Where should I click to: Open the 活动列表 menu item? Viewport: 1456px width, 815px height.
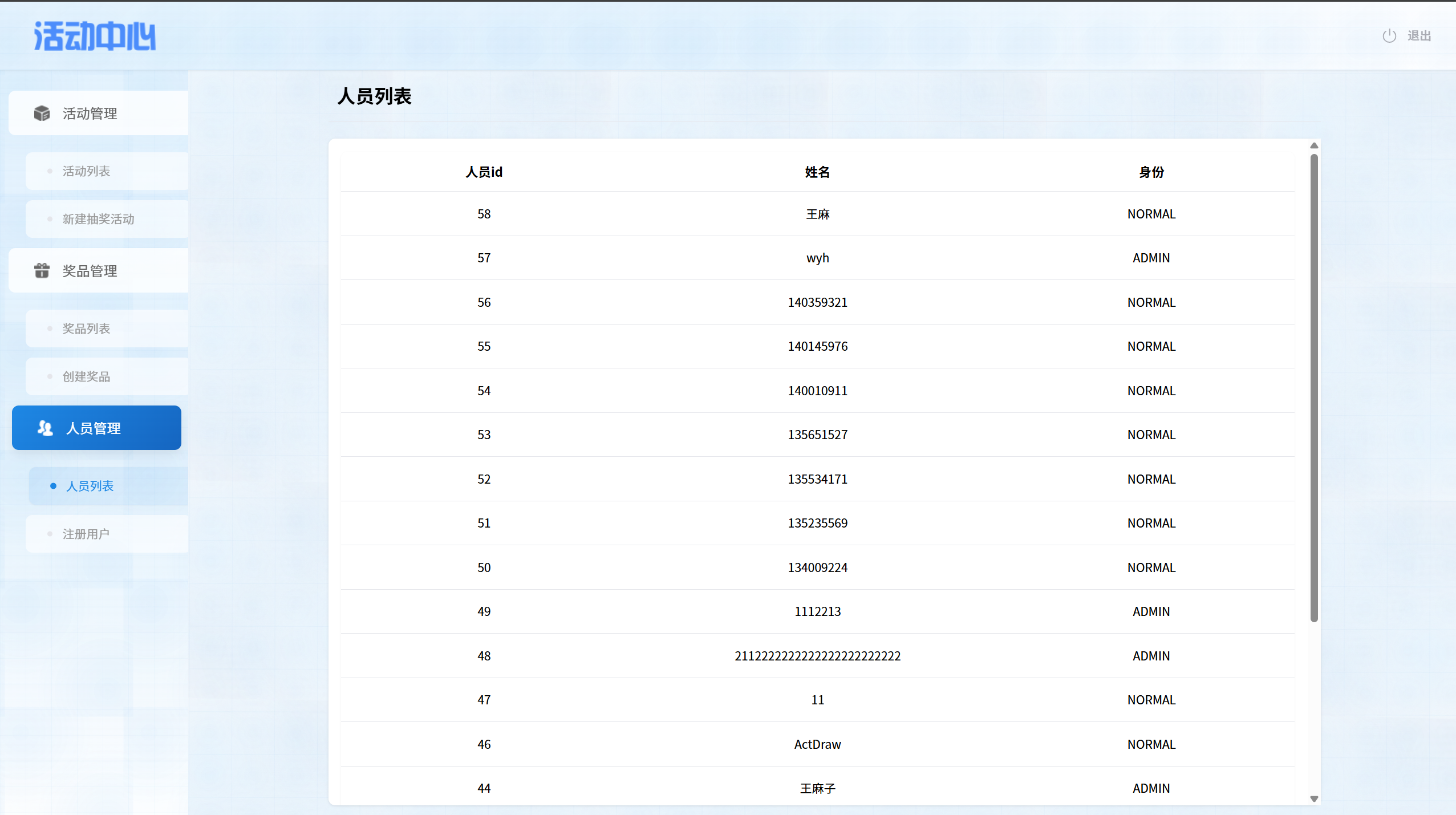click(x=87, y=171)
